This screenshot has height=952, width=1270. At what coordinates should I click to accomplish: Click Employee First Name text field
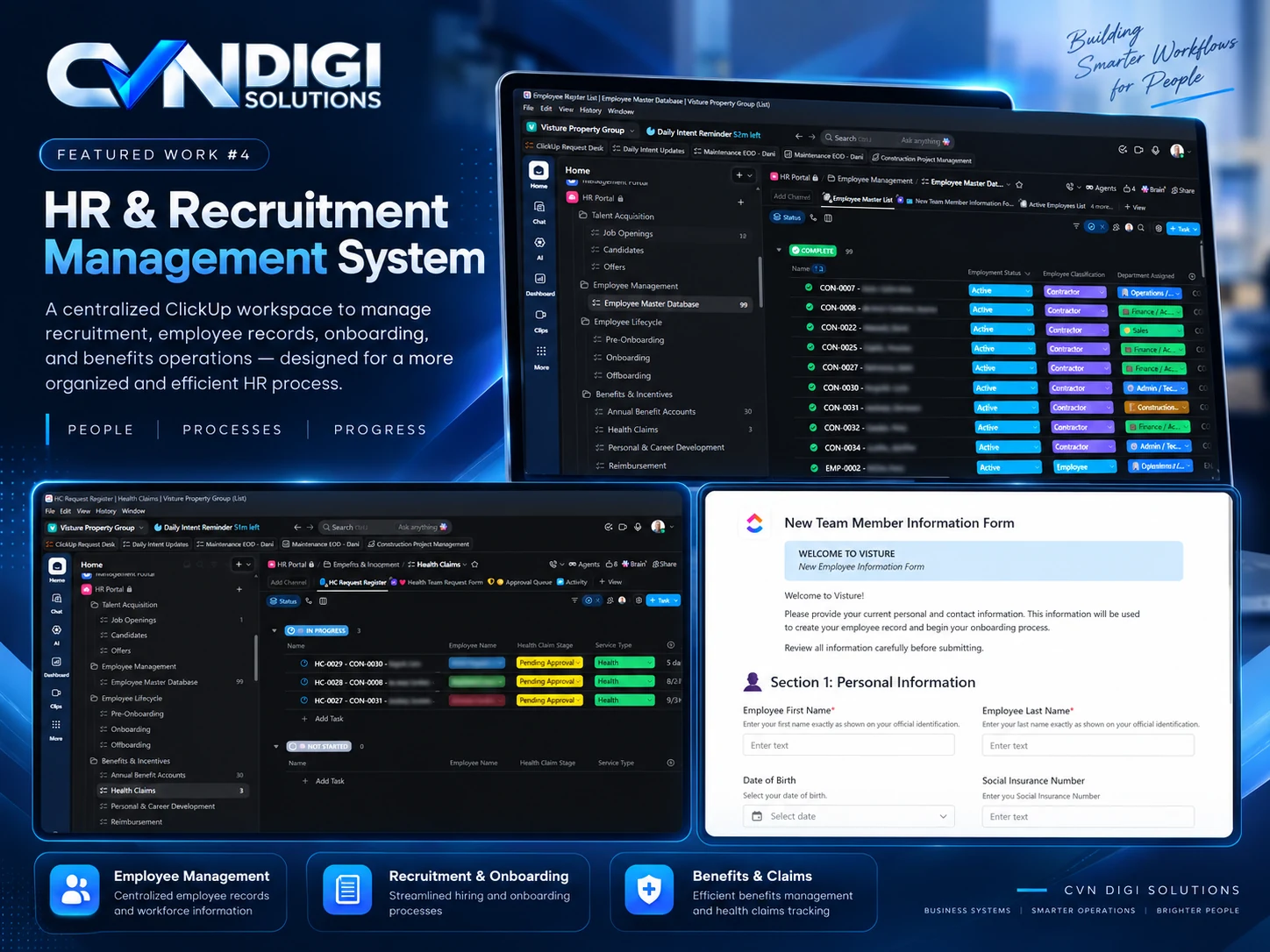(849, 745)
